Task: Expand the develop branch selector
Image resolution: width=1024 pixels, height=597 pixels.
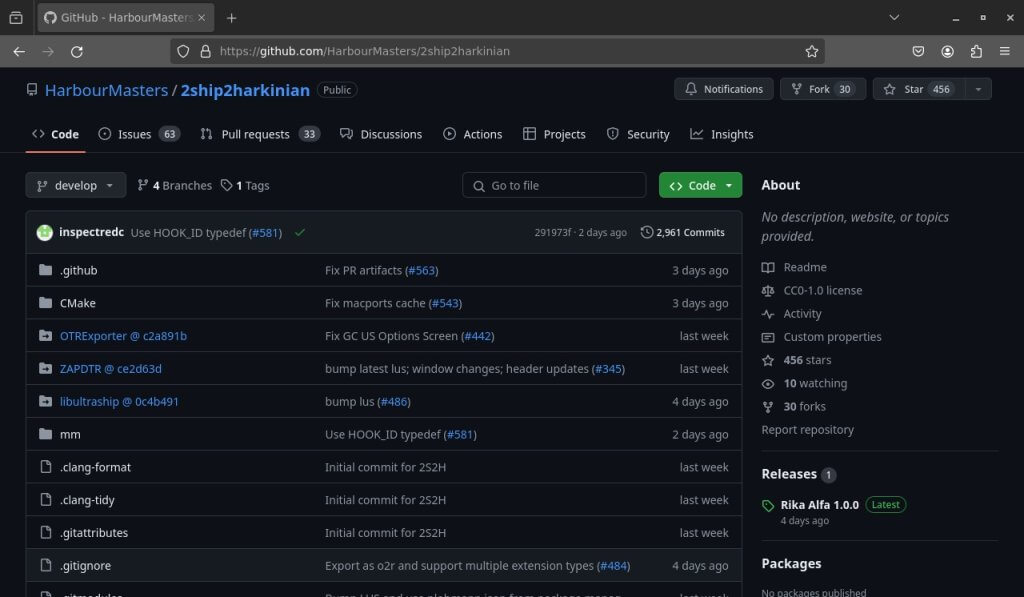Action: 76,185
